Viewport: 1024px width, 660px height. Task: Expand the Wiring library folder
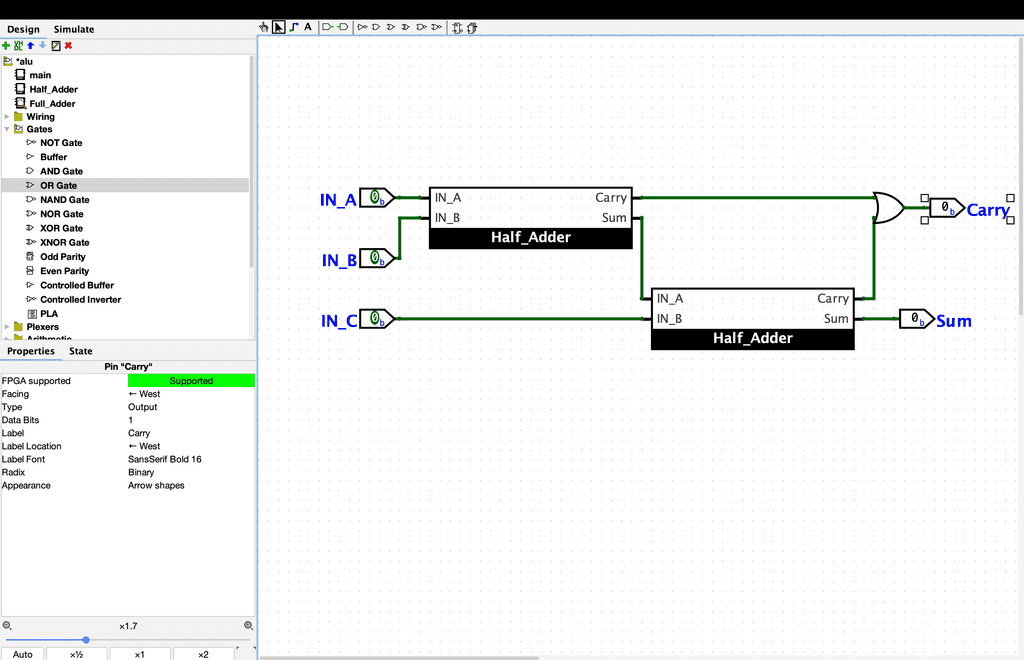pyautogui.click(x=7, y=117)
